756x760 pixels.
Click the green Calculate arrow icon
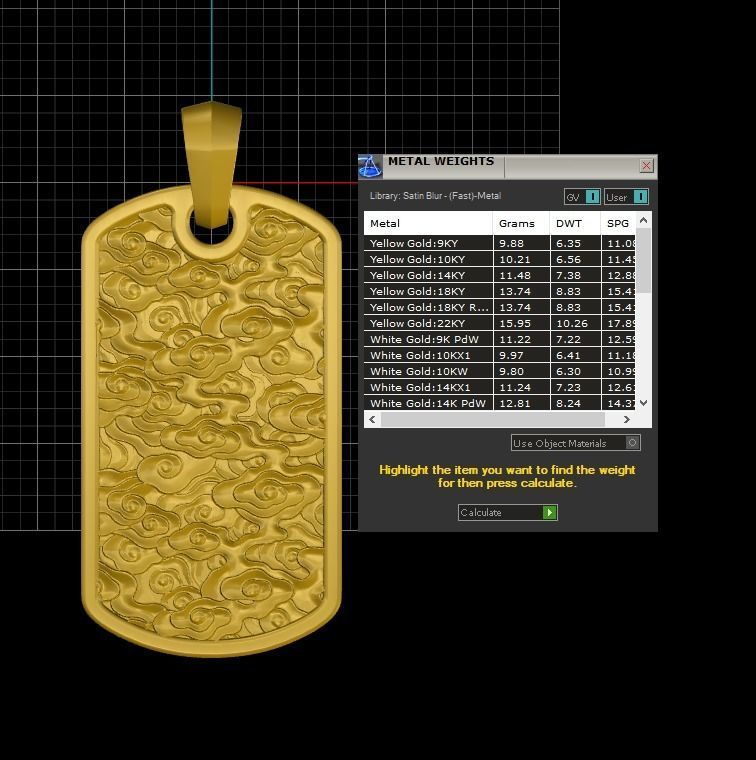tap(550, 512)
